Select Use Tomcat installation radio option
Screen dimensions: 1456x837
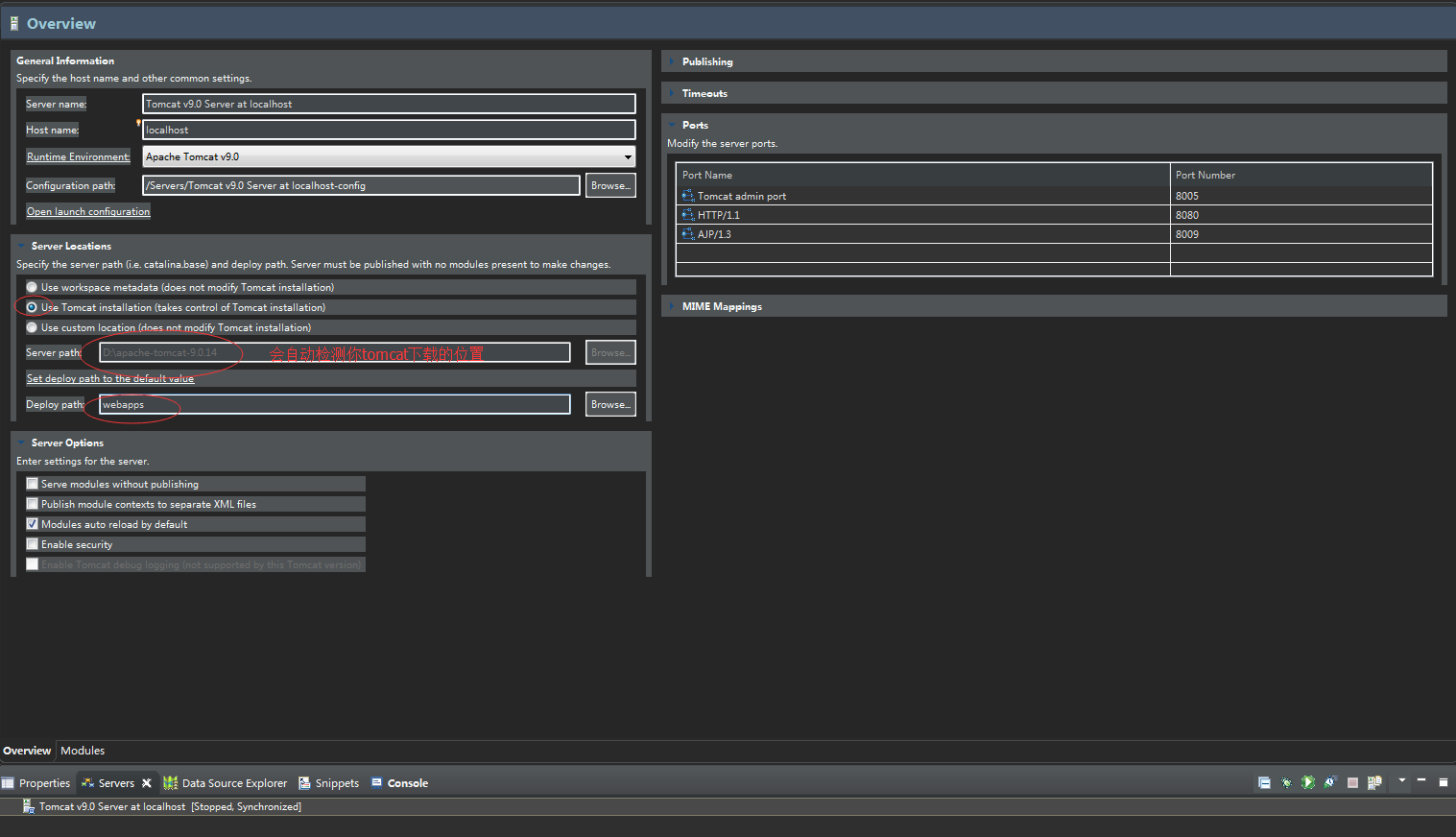(x=32, y=307)
